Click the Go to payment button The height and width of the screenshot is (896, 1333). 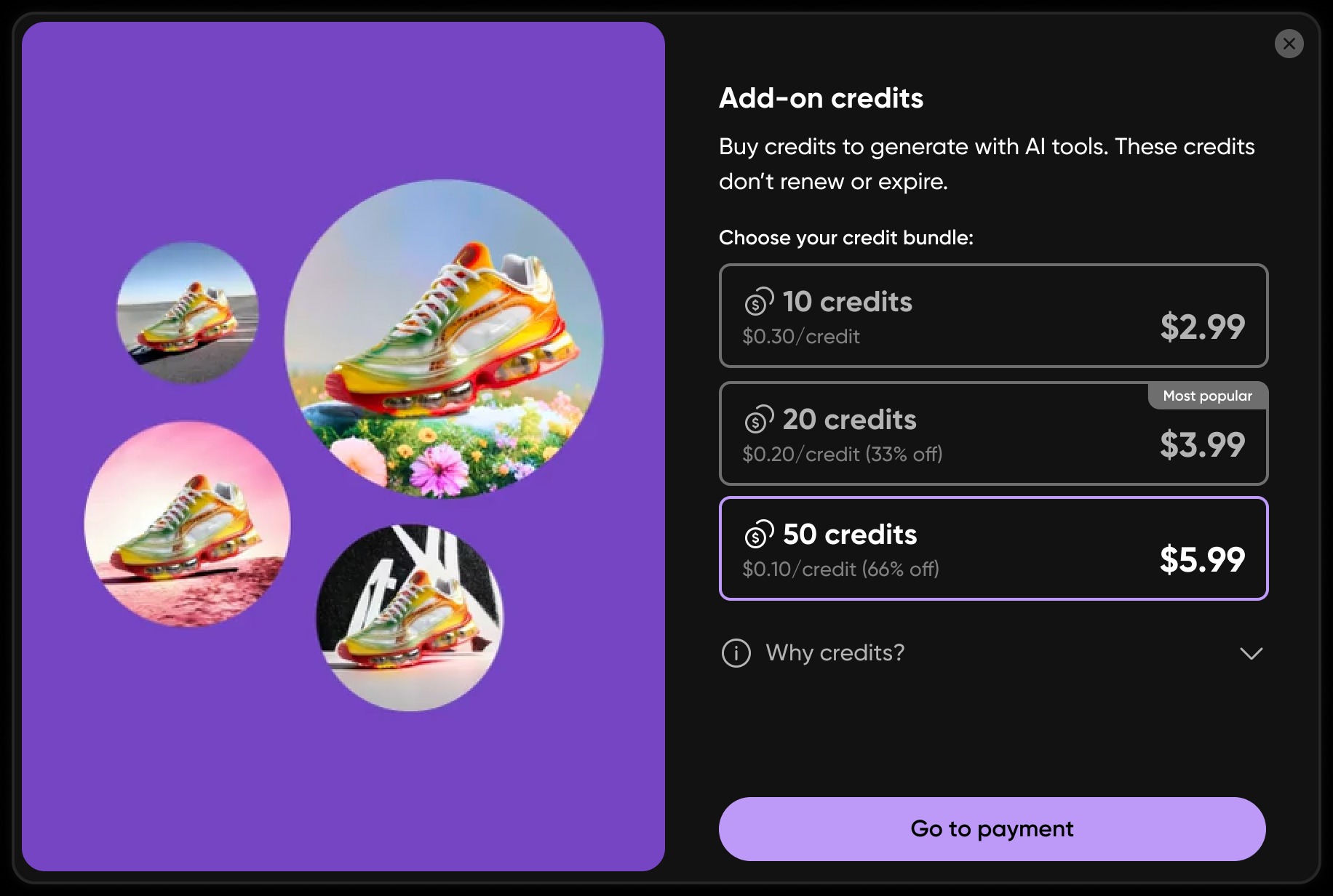(x=992, y=829)
